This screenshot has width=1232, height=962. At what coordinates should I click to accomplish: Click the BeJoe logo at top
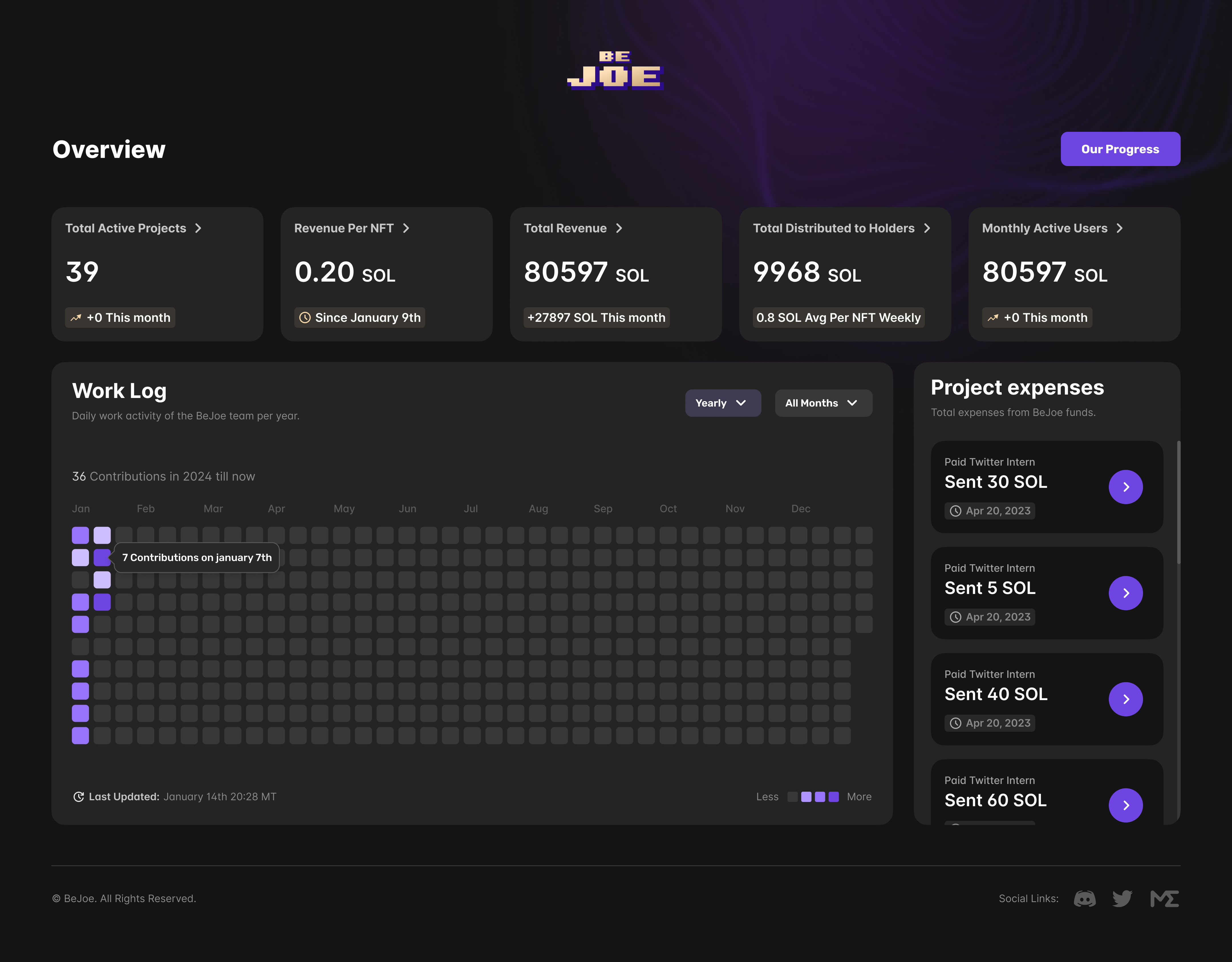pyautogui.click(x=615, y=70)
